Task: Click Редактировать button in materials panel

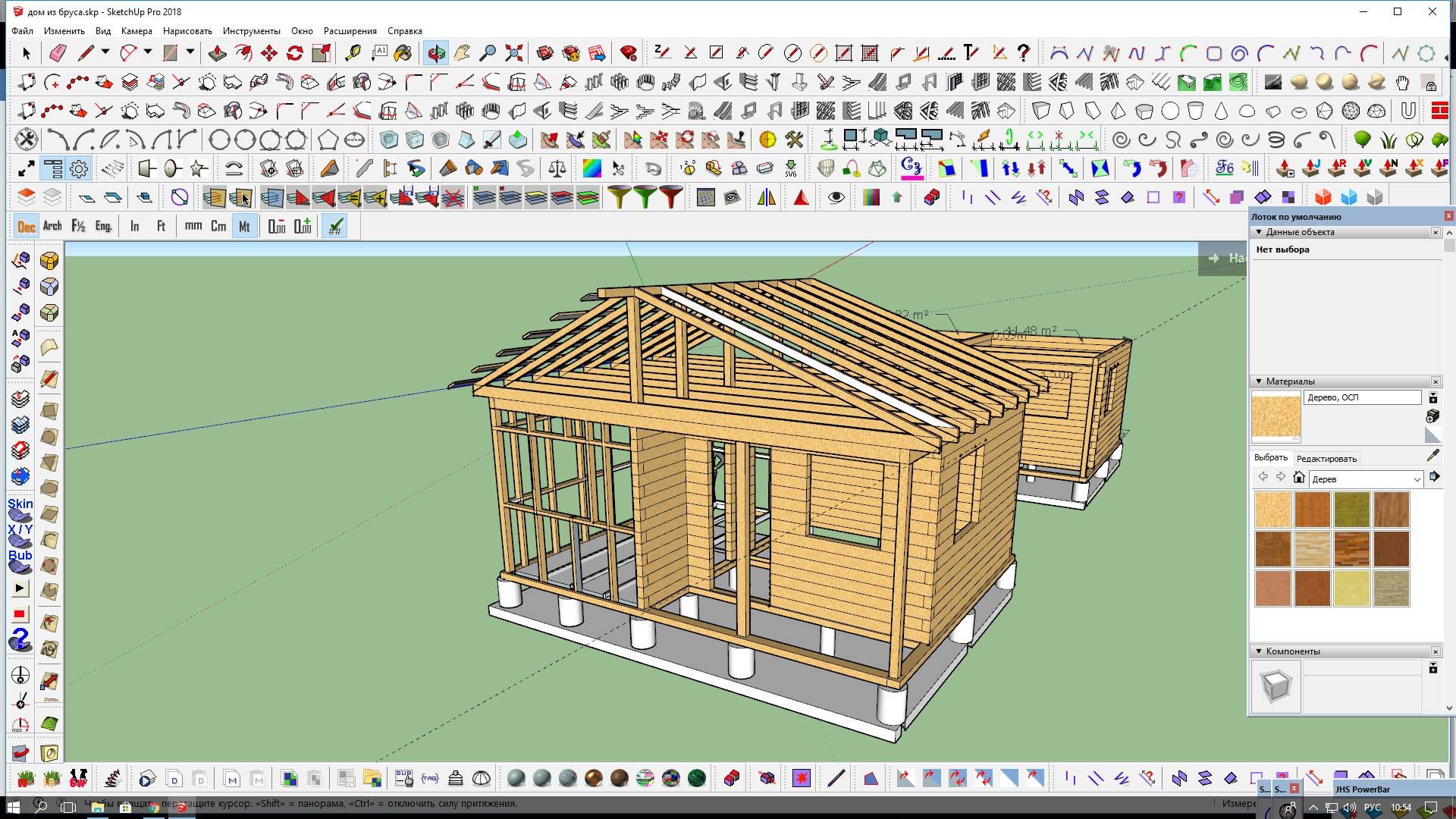Action: coord(1325,458)
